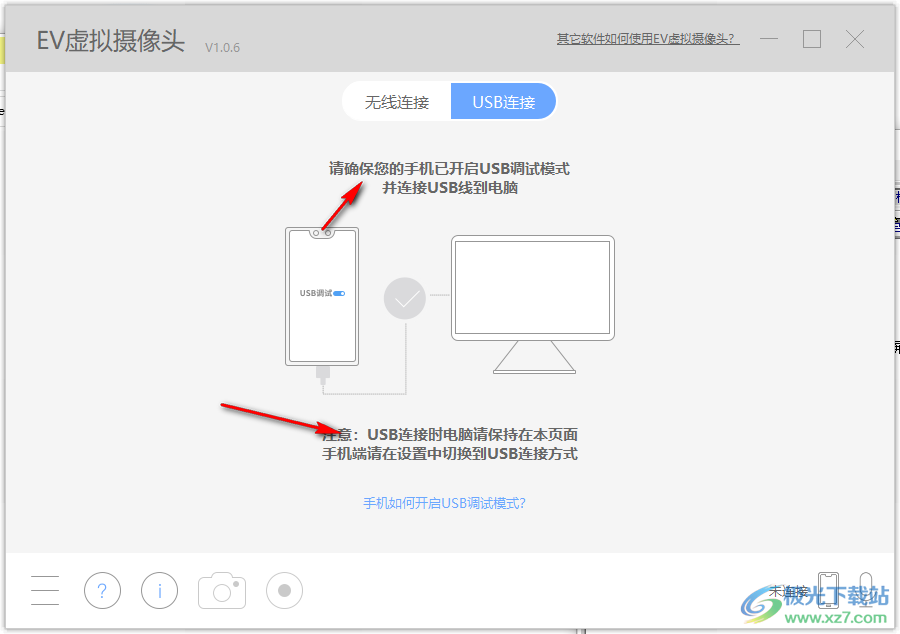Open the hamburger menu in bottom toolbar
This screenshot has width=900, height=634.
(44, 590)
